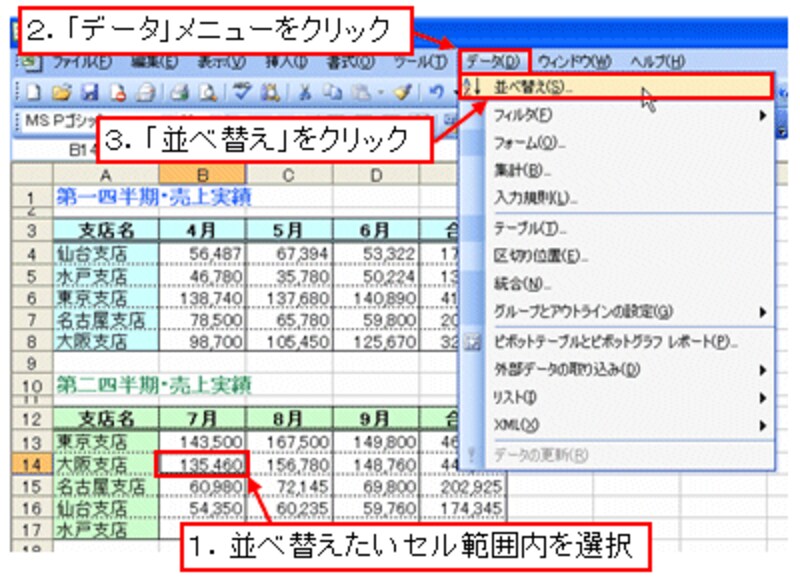
Task: Click cell value 59,760 in row 16
Action: pyautogui.click(x=376, y=508)
